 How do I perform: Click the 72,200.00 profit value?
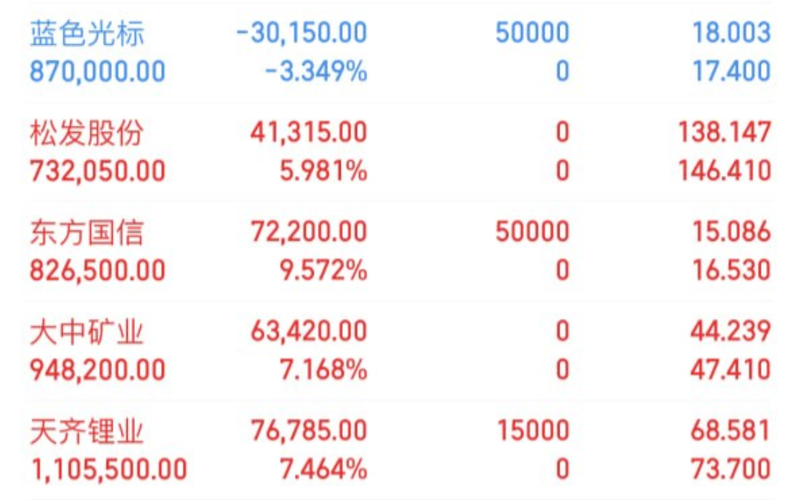pos(309,232)
